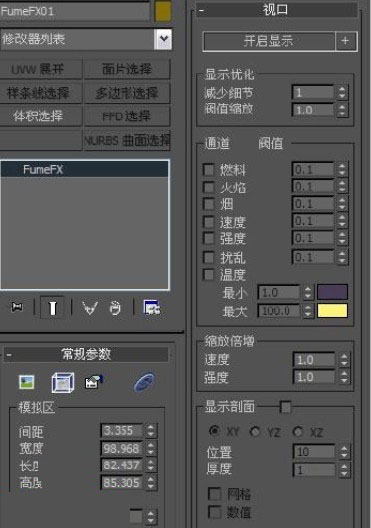Screen dimensions: 371x528
Task: Click 减少细节 value field
Action: tap(313, 92)
